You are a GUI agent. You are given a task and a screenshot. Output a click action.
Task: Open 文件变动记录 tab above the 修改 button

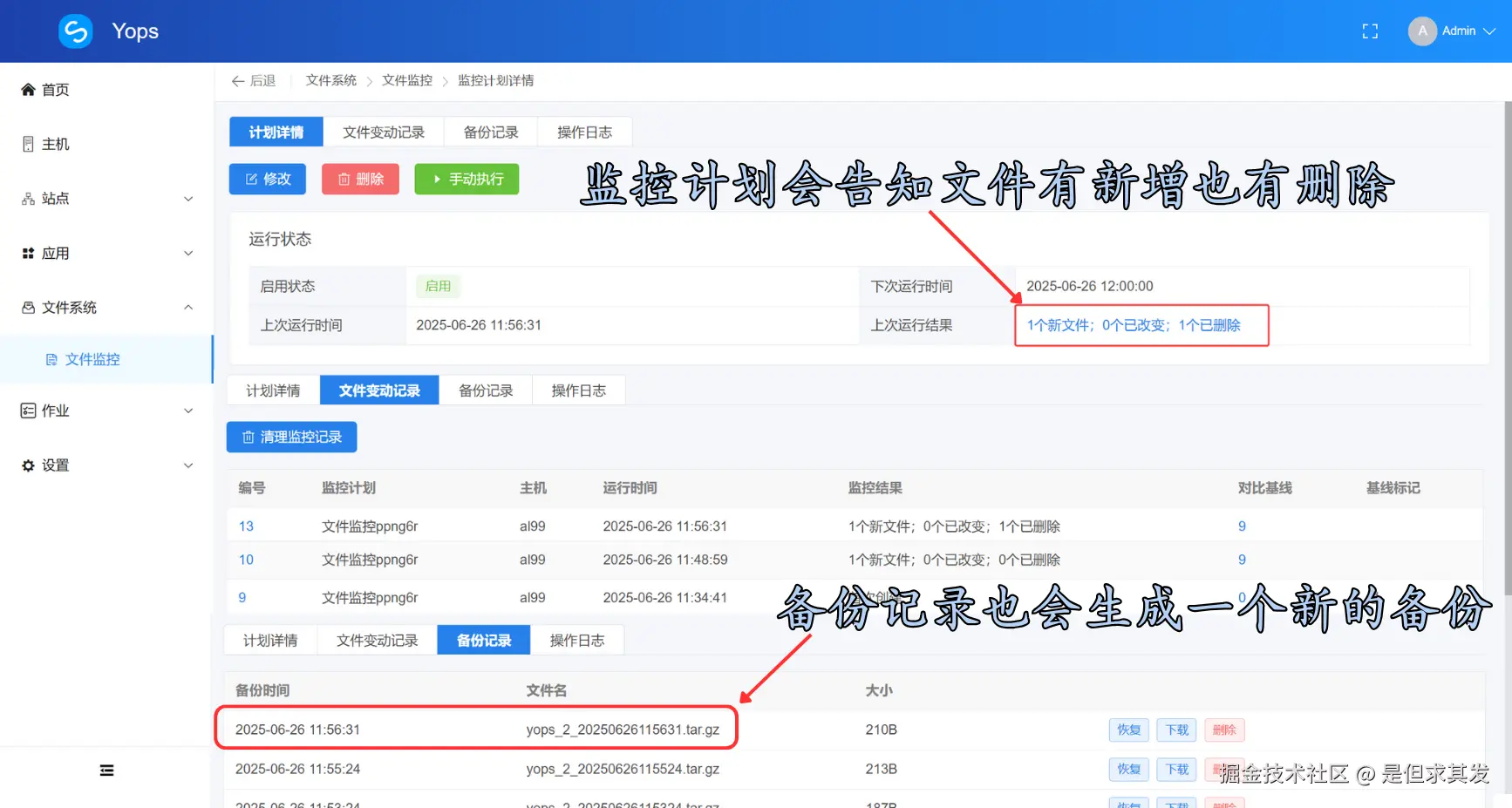384,132
